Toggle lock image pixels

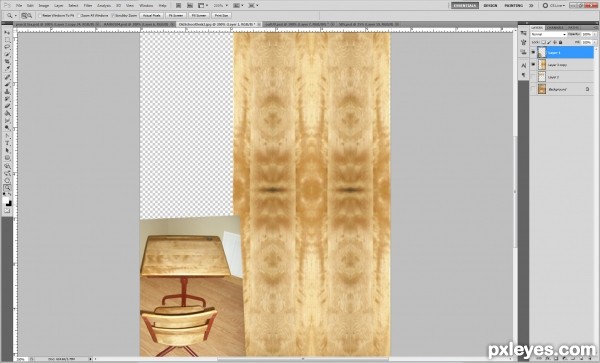click(x=549, y=42)
